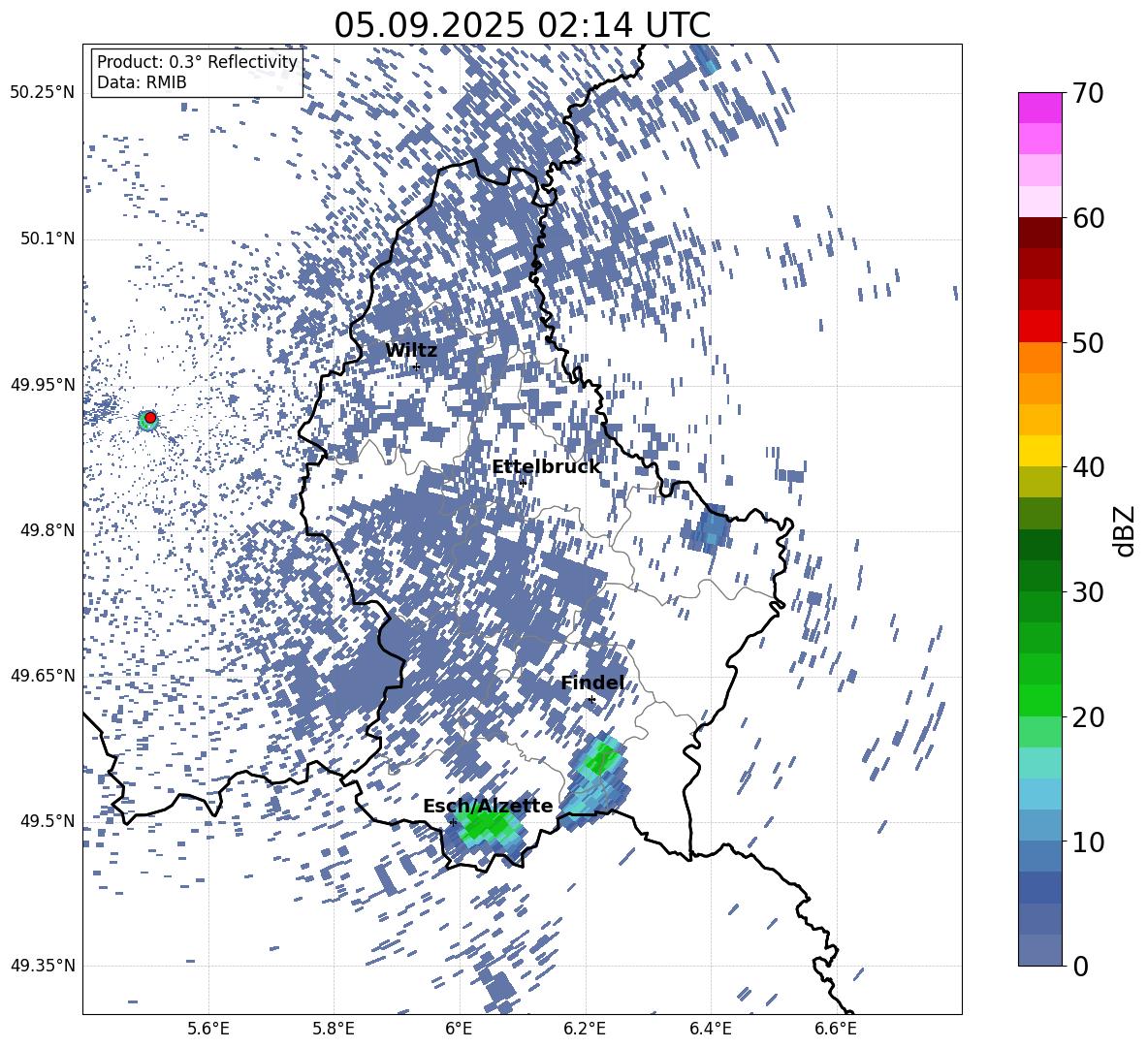
Task: Click the 5.8°E longitude label
Action: coord(334,1029)
